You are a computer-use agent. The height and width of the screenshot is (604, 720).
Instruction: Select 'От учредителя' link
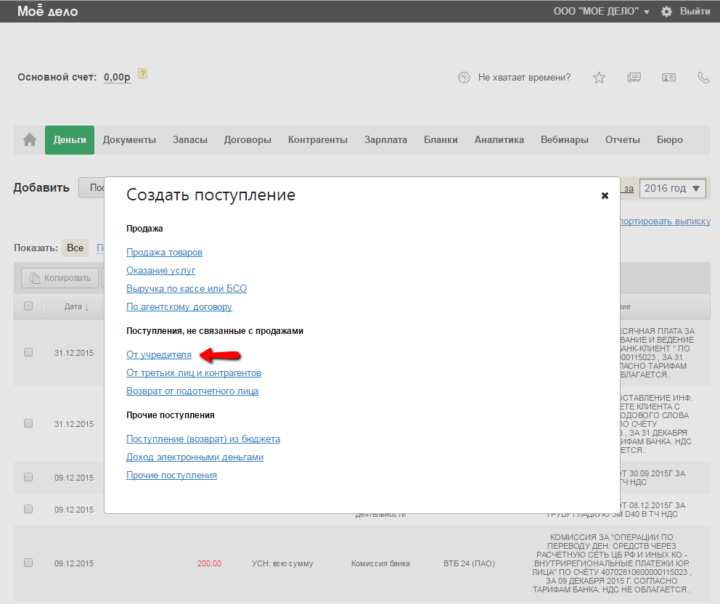coord(158,354)
